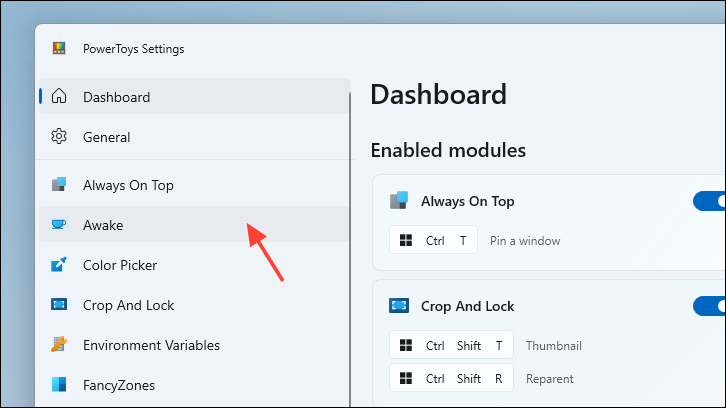Click the 'PowerToys Settings' window title

133,49
